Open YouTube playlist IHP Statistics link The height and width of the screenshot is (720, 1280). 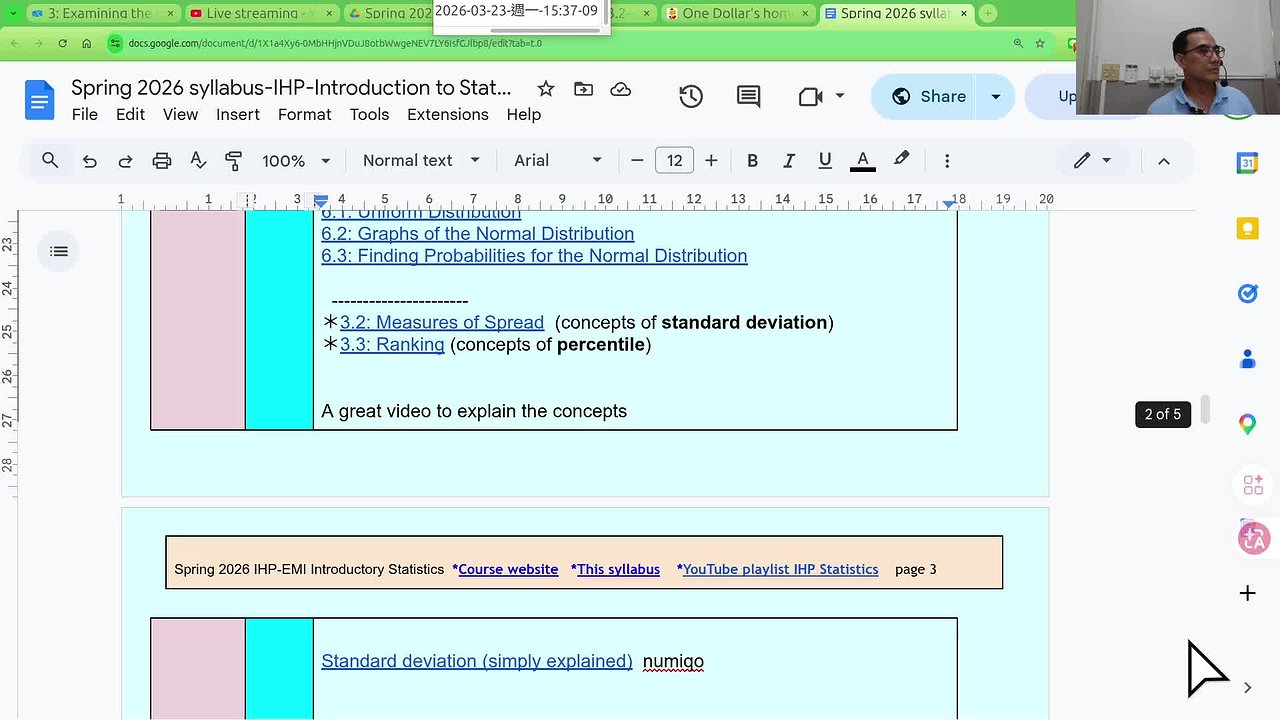tap(780, 569)
